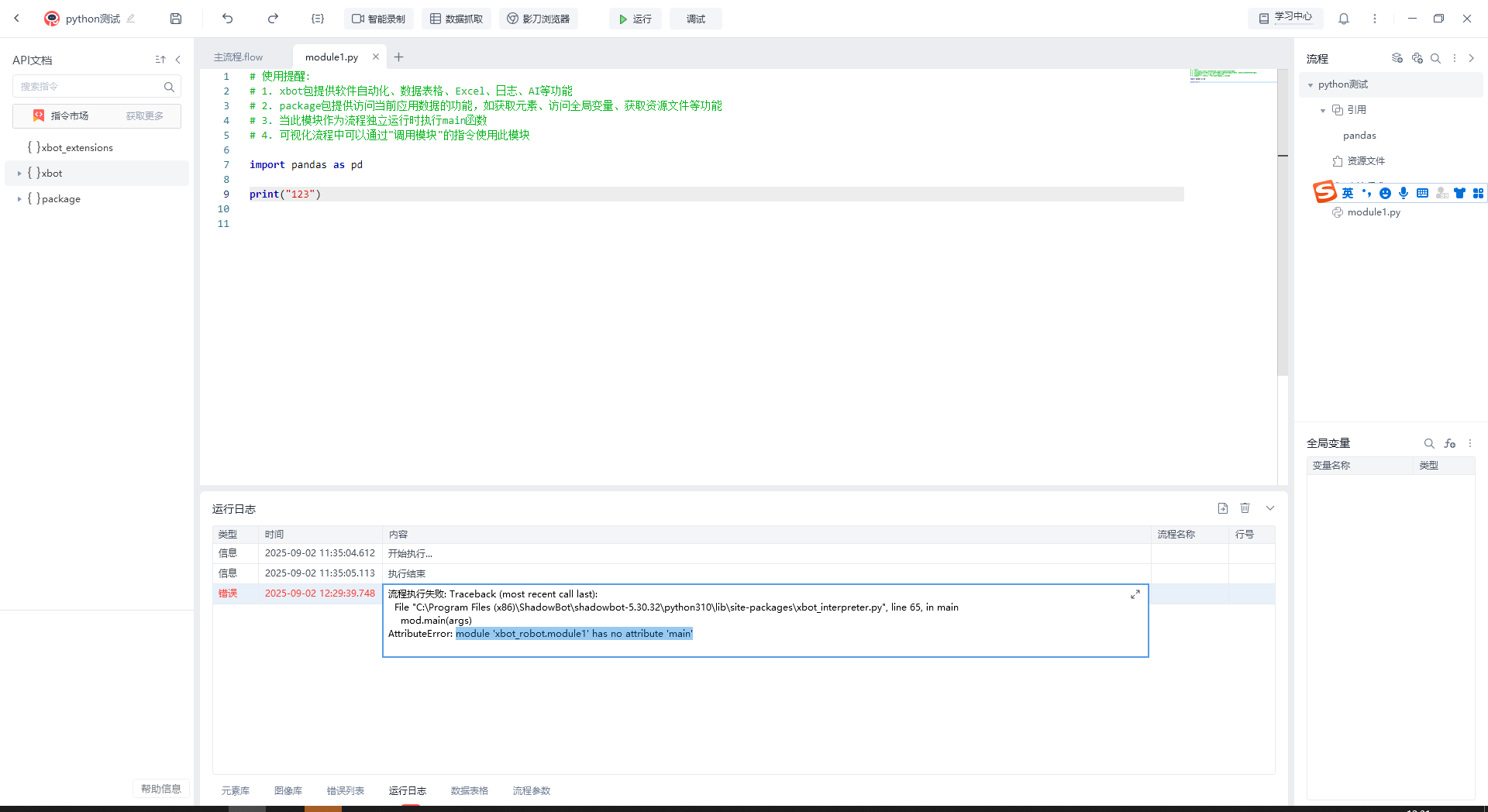Click the fx icon in 全局变量 panel
Viewport: 1488px width, 812px height.
pos(1450,443)
